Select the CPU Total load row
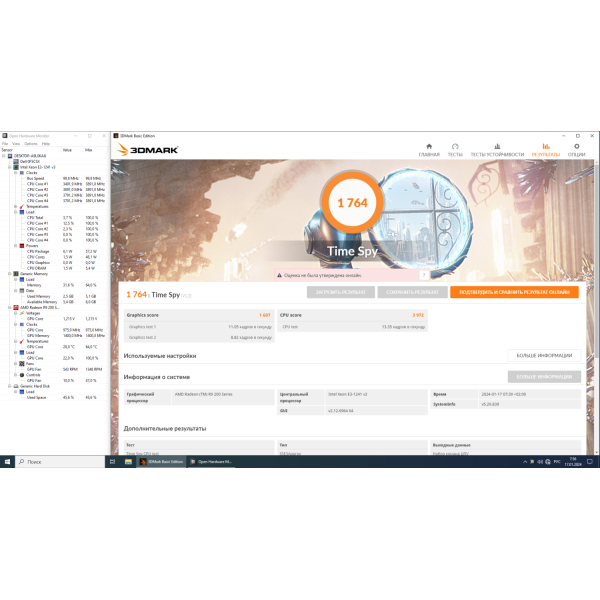The height and width of the screenshot is (600, 600). pos(55,218)
